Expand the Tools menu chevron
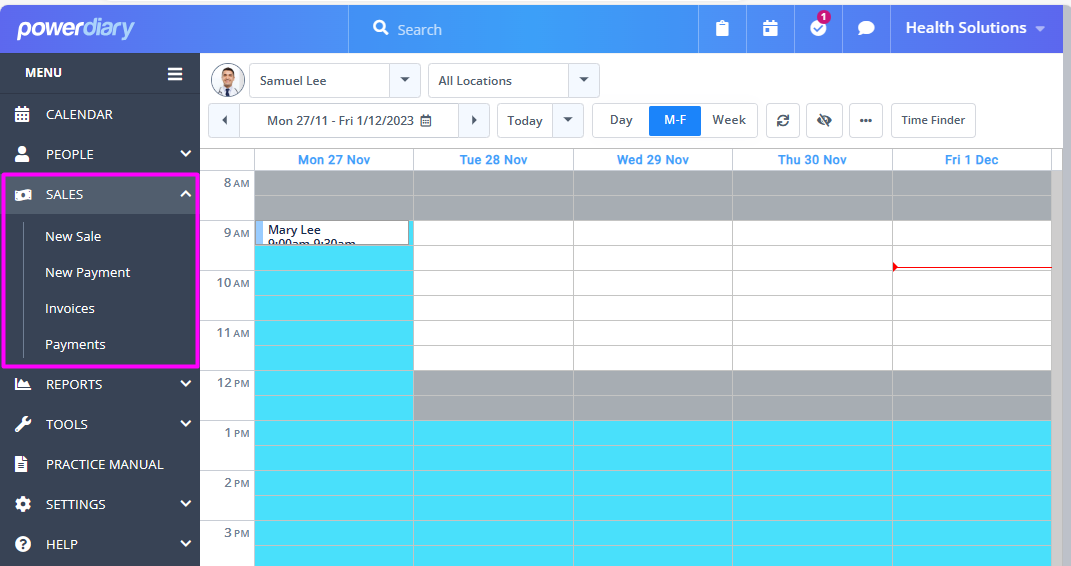This screenshot has height=566, width=1071. pos(185,423)
